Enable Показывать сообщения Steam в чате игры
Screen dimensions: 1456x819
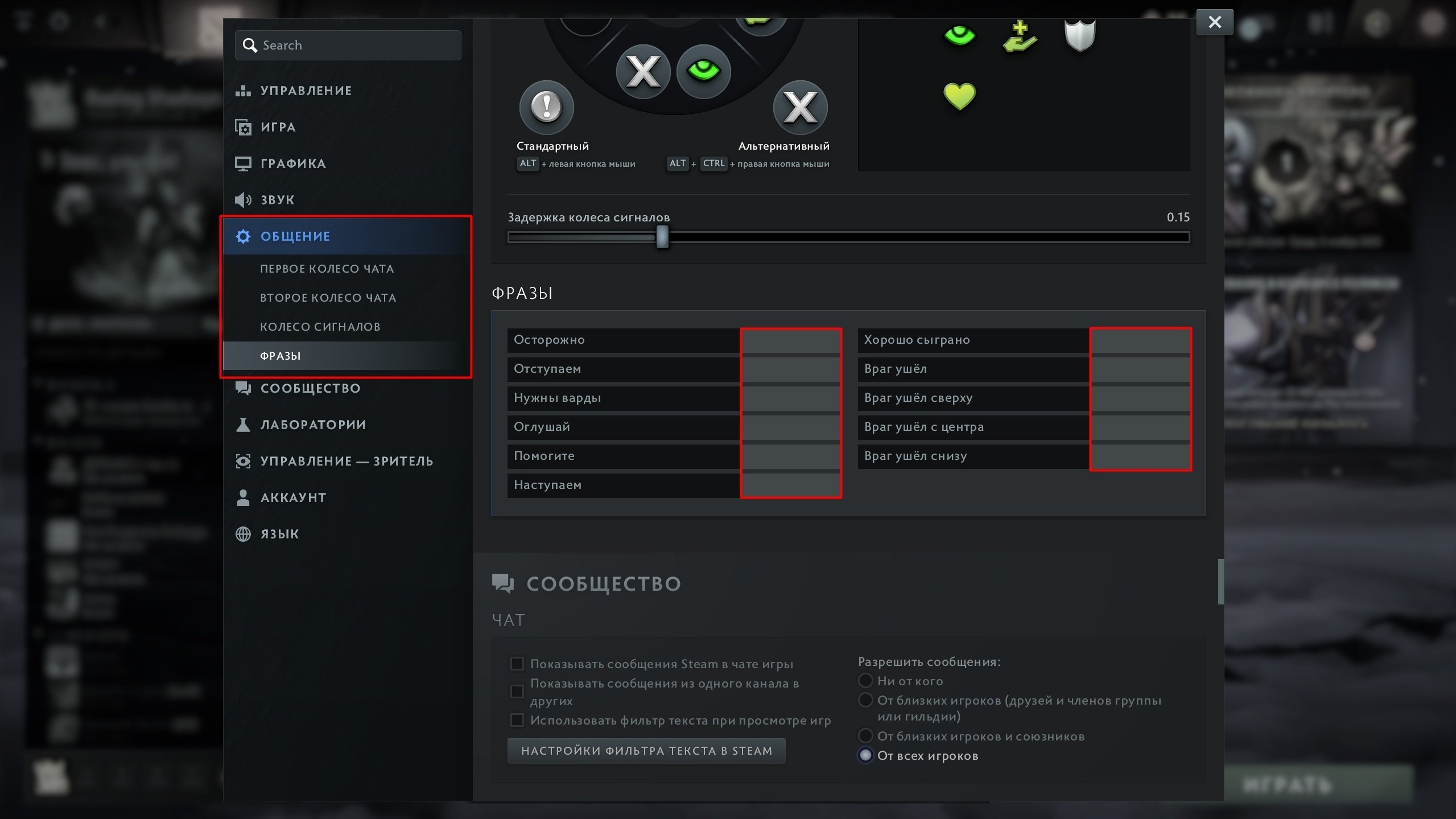(x=517, y=664)
